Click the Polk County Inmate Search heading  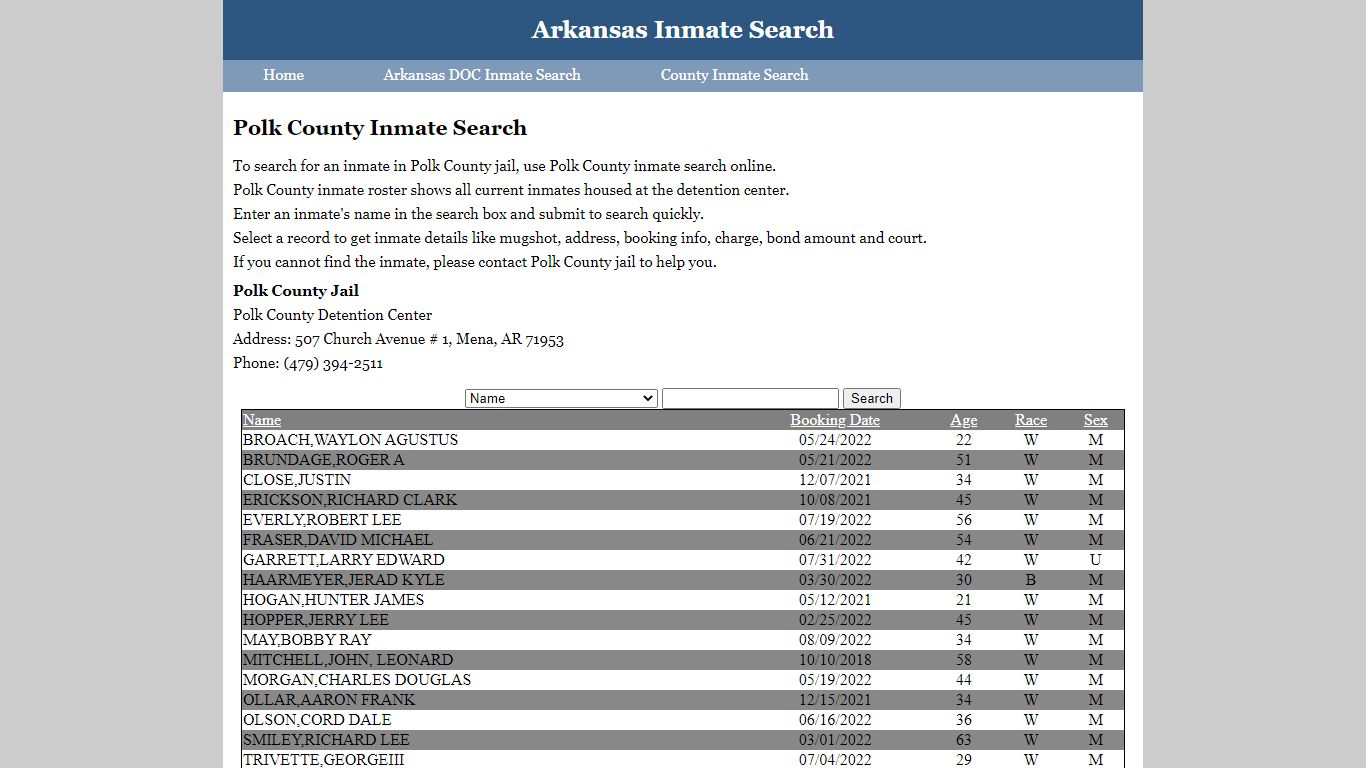click(380, 128)
